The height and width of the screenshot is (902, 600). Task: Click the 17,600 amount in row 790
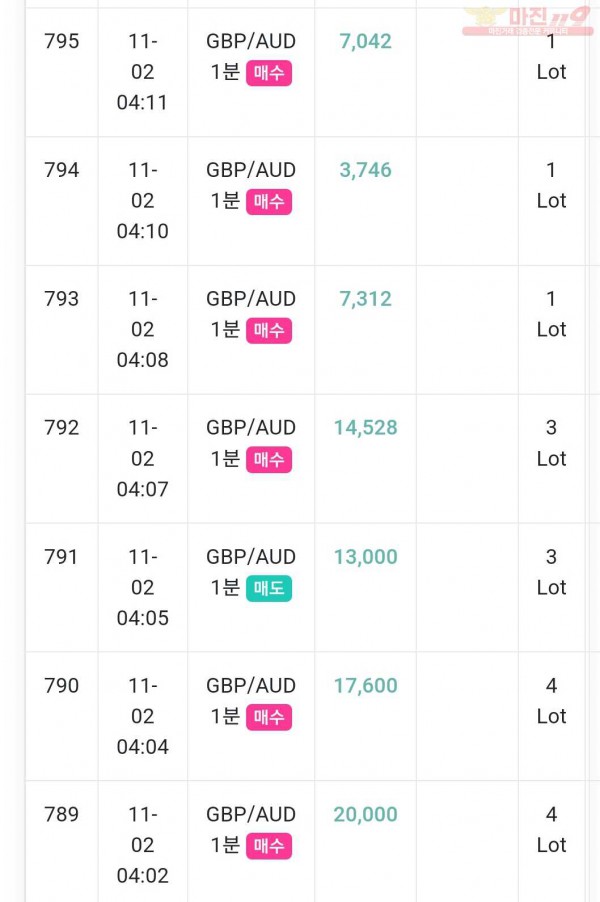tap(365, 686)
